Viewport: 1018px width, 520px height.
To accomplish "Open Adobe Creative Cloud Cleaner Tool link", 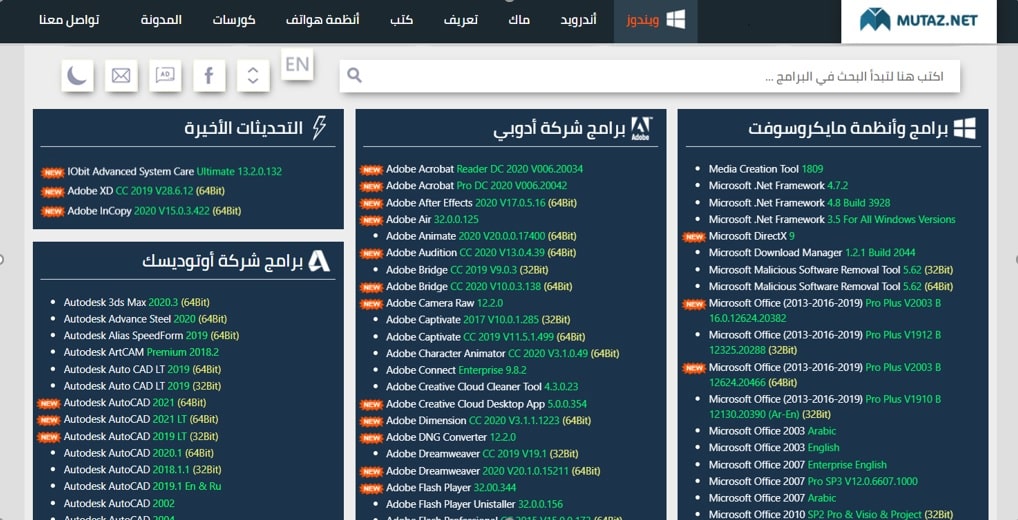I will [482, 386].
